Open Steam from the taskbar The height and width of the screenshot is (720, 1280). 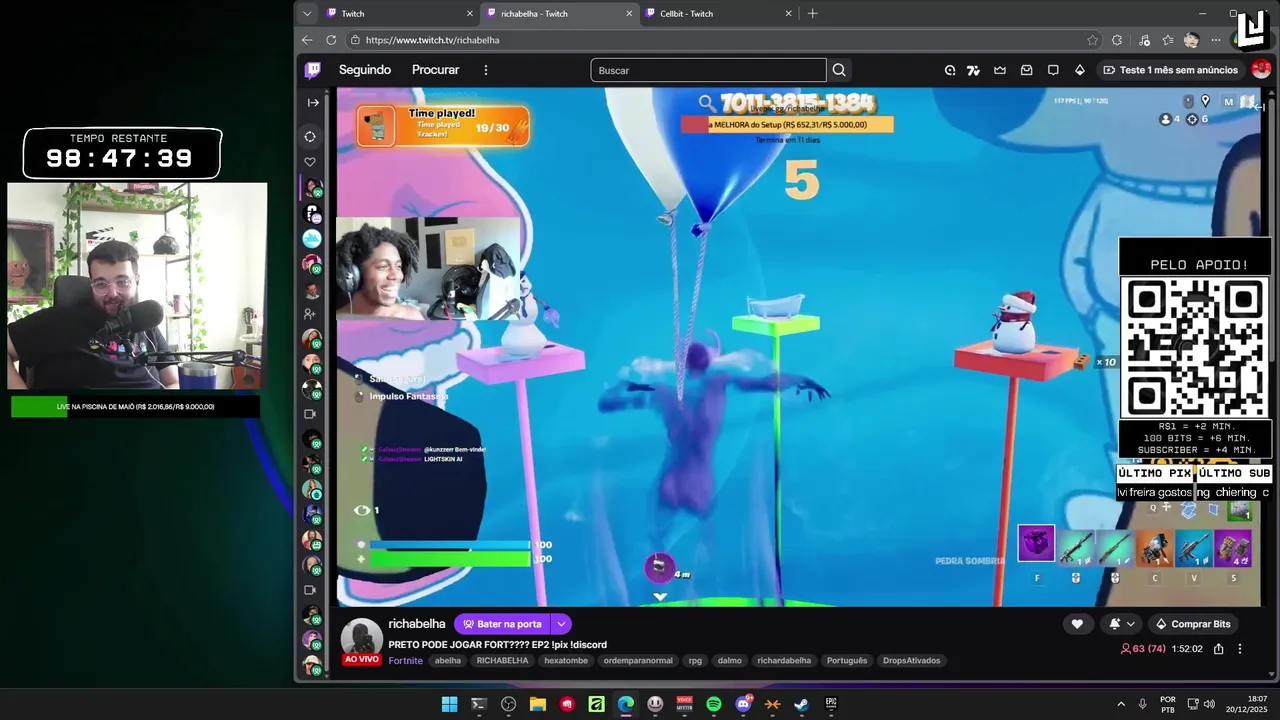tap(801, 704)
